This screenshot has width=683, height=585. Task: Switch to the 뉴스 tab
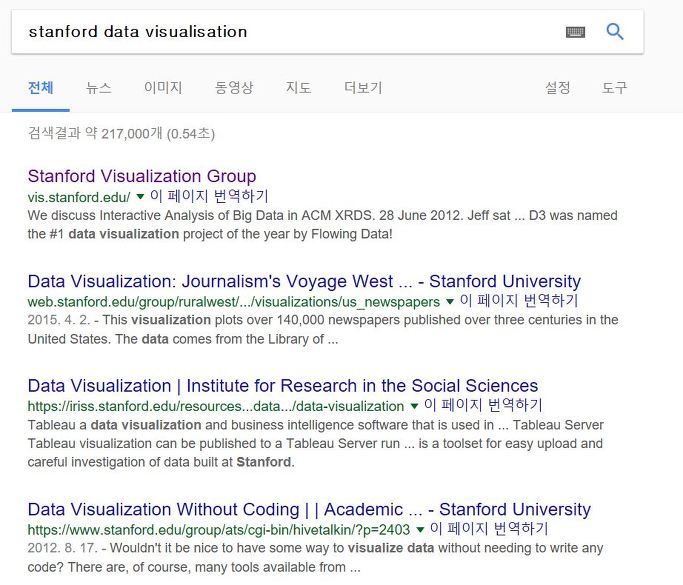pyautogui.click(x=98, y=88)
